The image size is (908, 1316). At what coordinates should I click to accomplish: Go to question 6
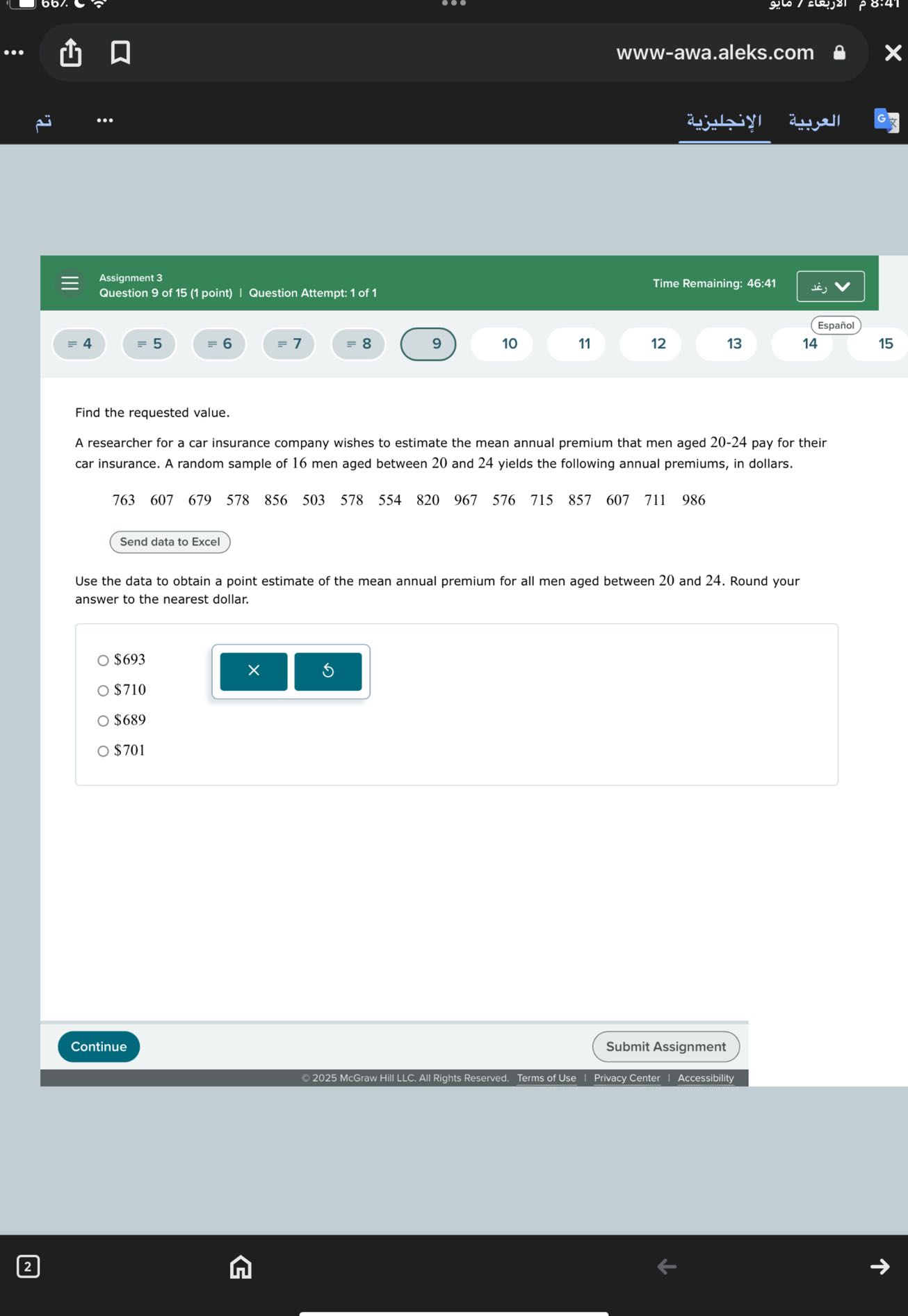pos(219,344)
